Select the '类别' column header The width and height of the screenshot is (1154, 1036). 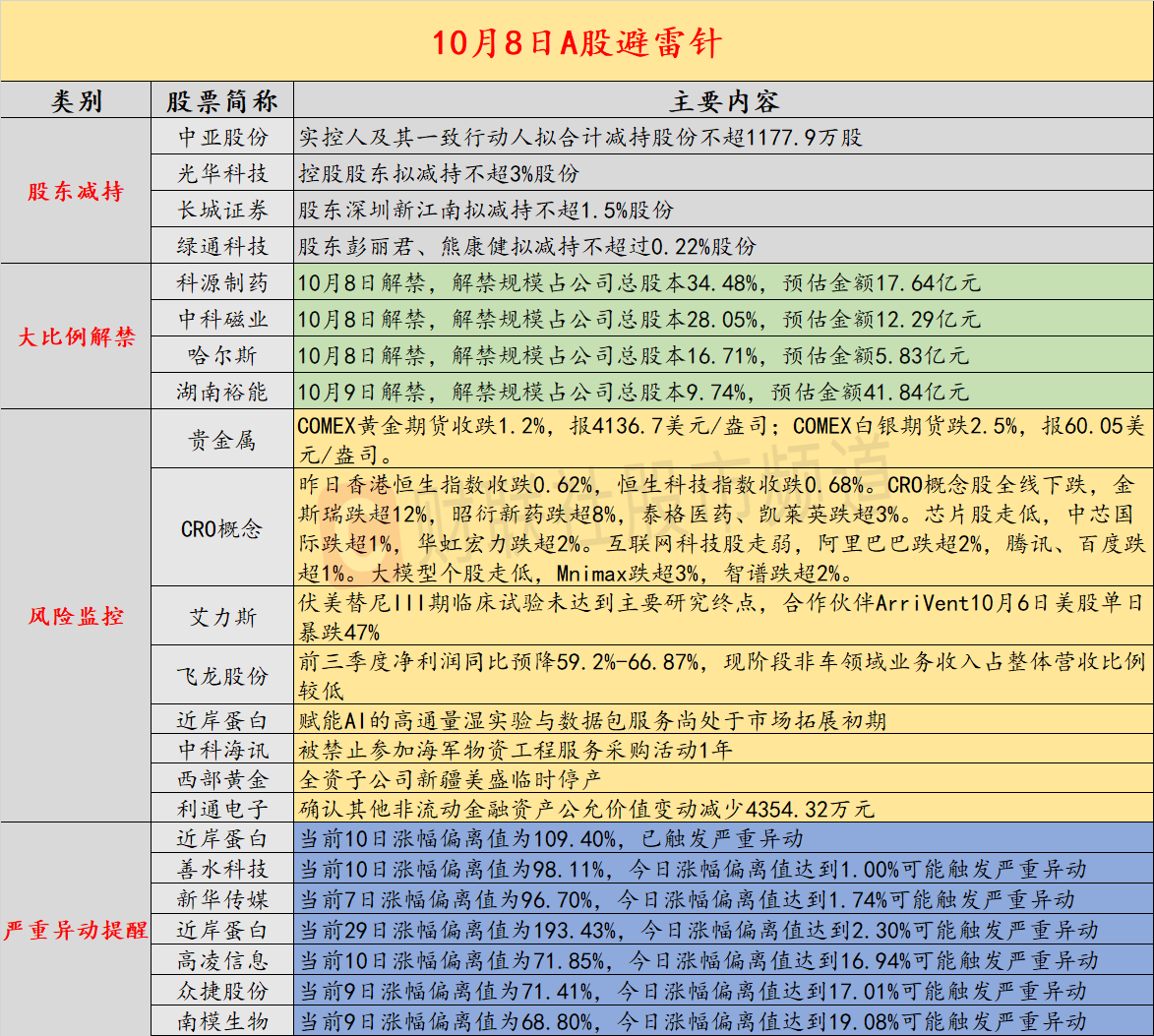tap(76, 100)
